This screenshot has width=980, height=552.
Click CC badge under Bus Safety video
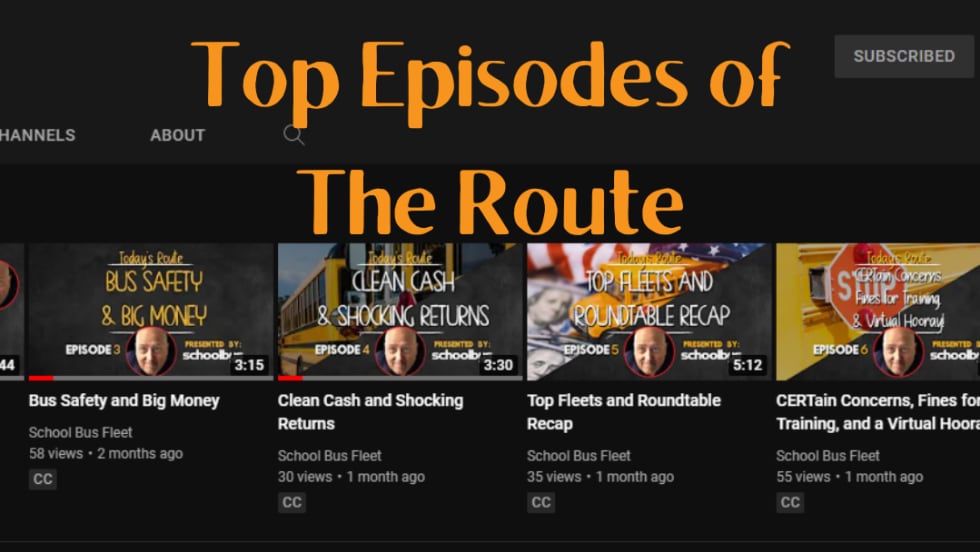click(42, 479)
